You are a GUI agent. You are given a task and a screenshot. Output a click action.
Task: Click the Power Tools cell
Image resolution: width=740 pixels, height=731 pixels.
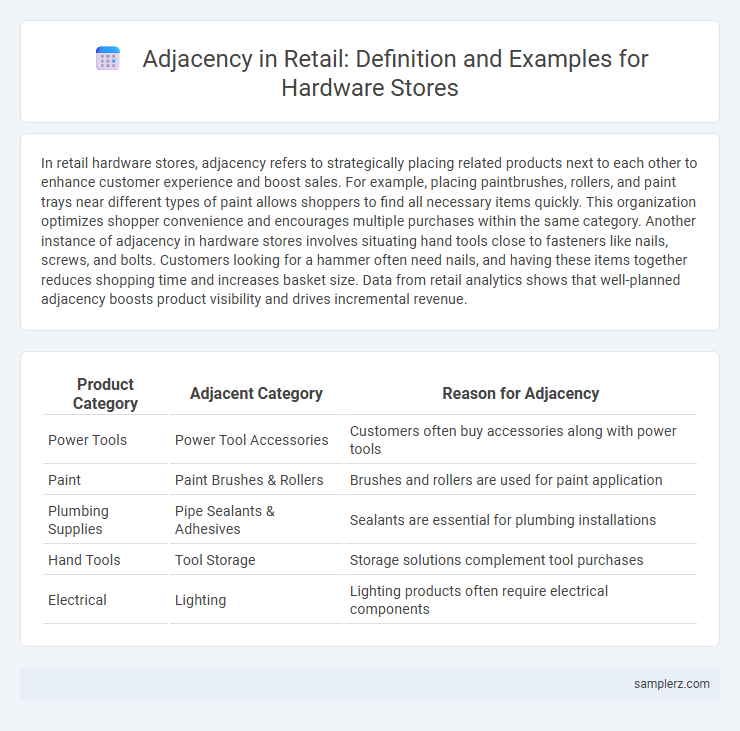tap(105, 440)
